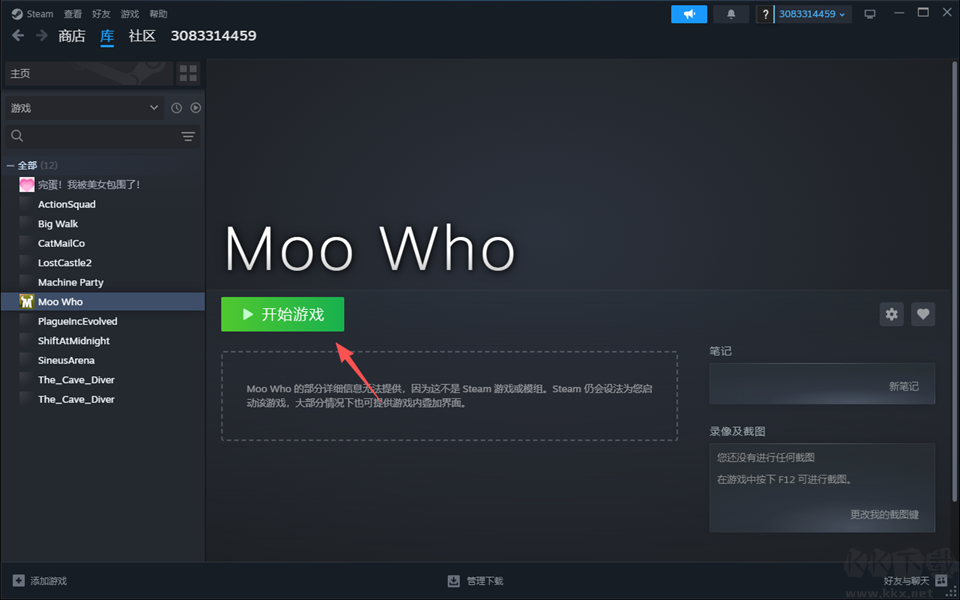Click 新笔记 to create a note
The height and width of the screenshot is (600, 960).
[904, 386]
